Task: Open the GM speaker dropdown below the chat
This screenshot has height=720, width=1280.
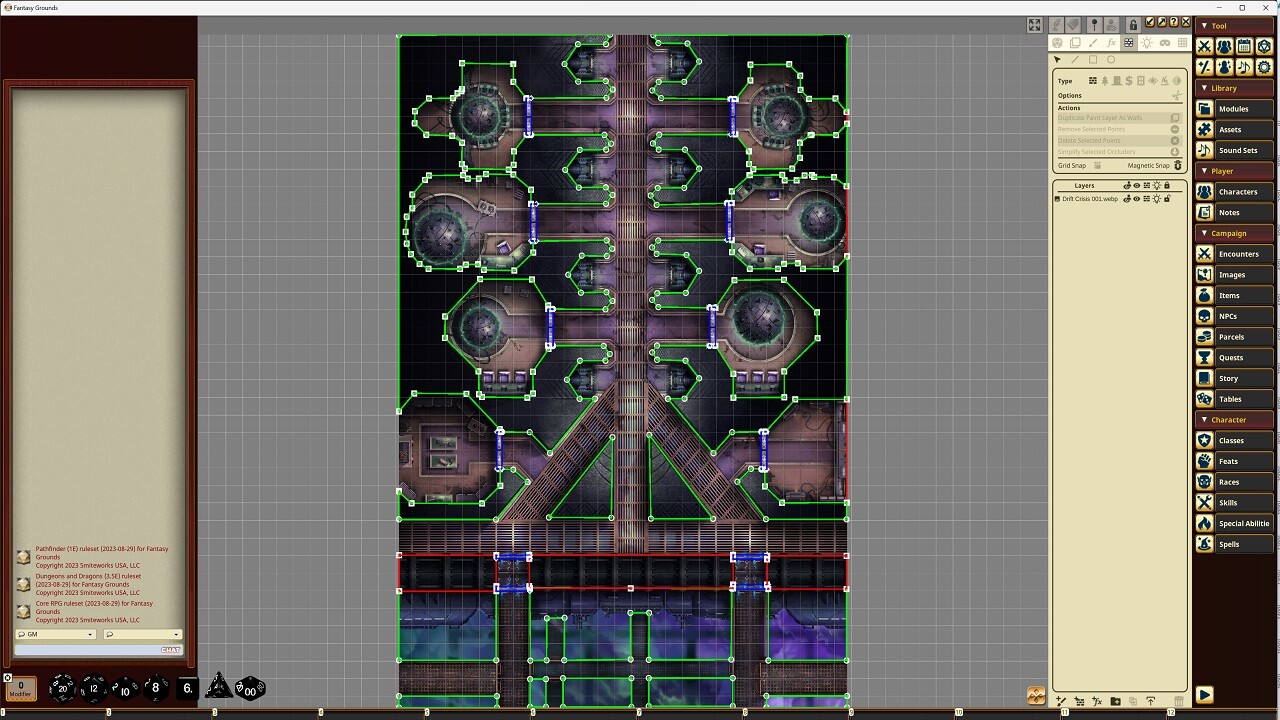Action: tap(91, 634)
